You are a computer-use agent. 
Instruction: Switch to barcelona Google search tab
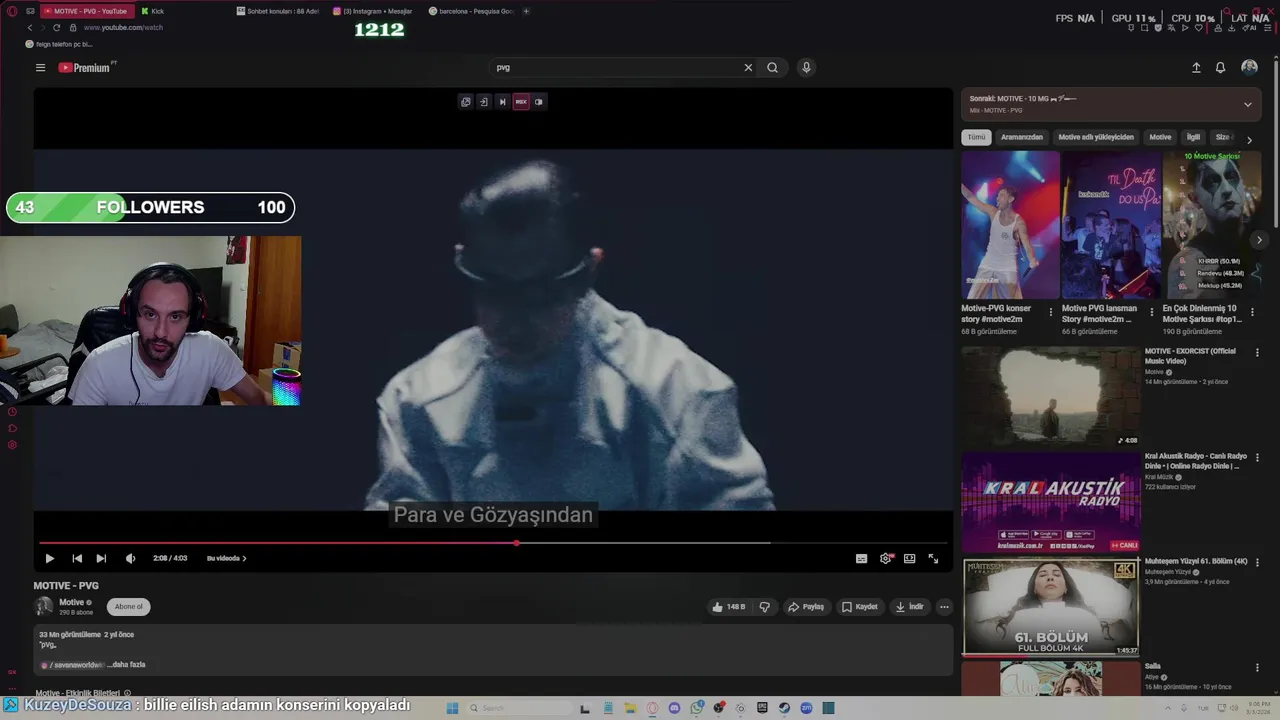tap(471, 11)
